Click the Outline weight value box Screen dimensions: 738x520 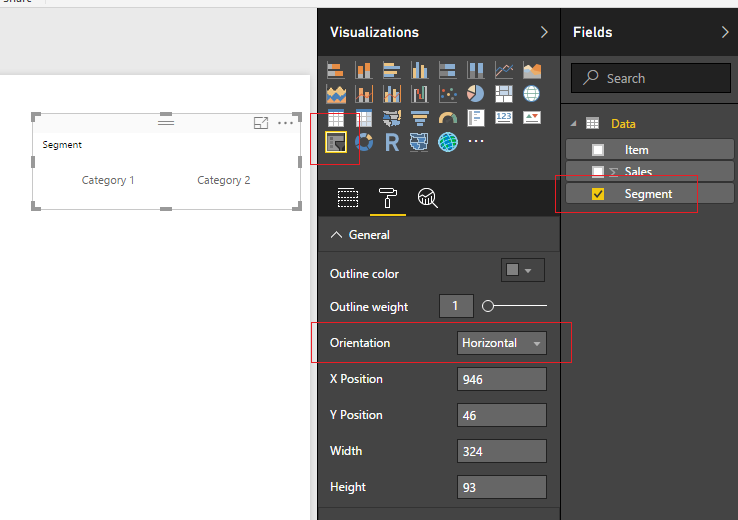tap(456, 306)
